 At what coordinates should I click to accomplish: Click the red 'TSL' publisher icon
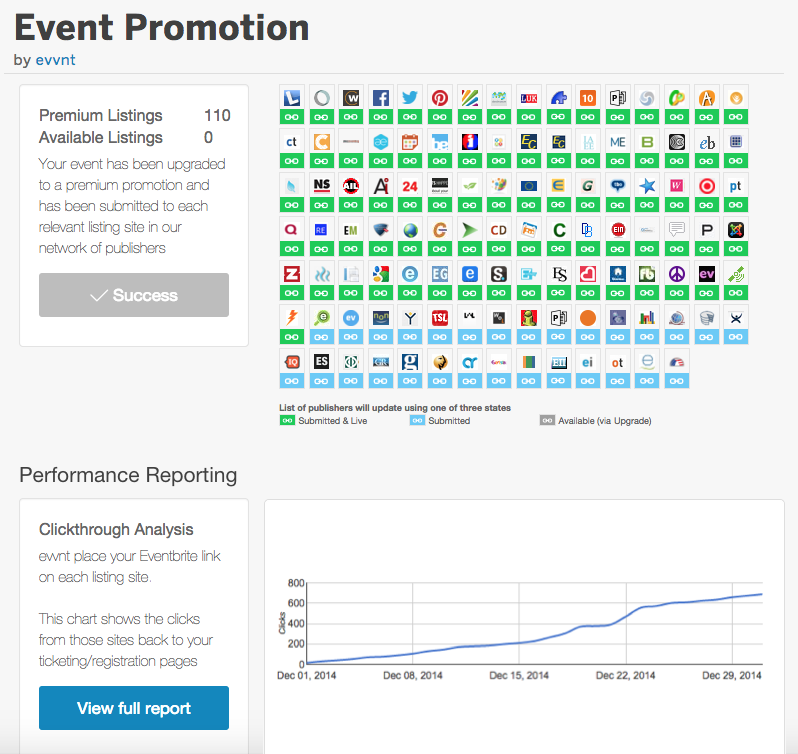440,318
